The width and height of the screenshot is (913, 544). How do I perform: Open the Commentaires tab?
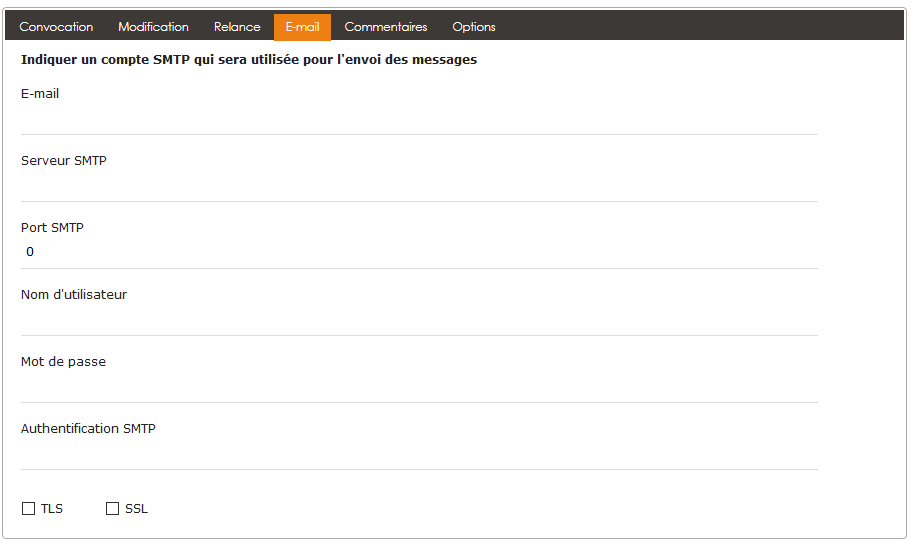(385, 27)
